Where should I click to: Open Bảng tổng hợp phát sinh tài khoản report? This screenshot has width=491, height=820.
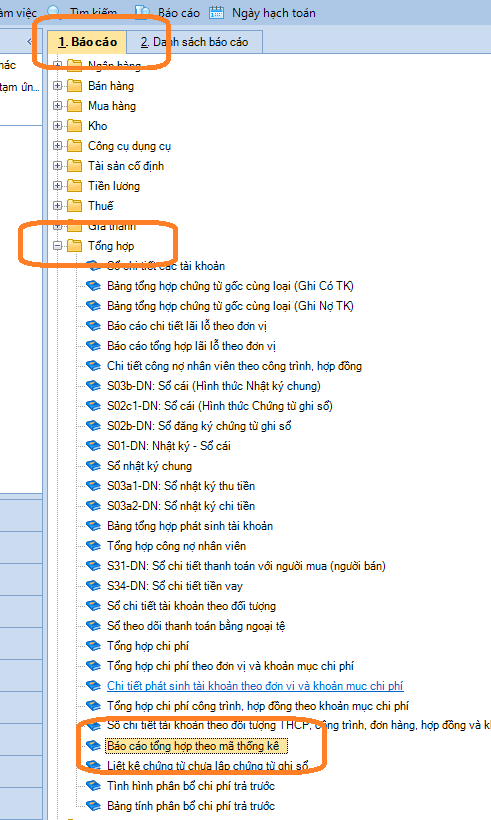click(190, 526)
